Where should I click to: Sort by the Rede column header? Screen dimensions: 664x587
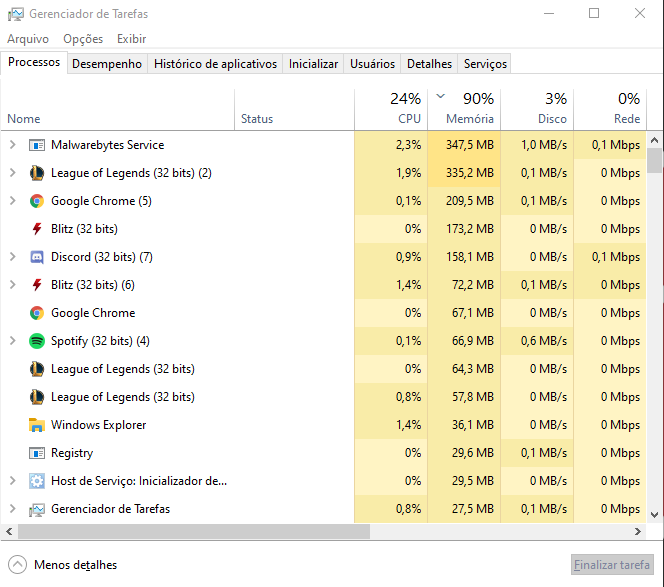point(610,110)
